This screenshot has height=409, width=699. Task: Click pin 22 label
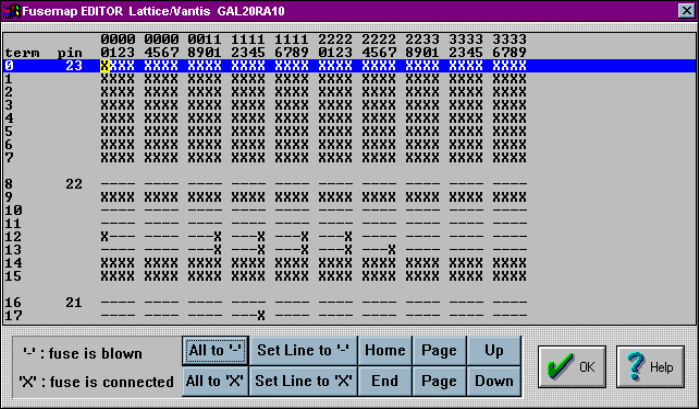[x=74, y=184]
